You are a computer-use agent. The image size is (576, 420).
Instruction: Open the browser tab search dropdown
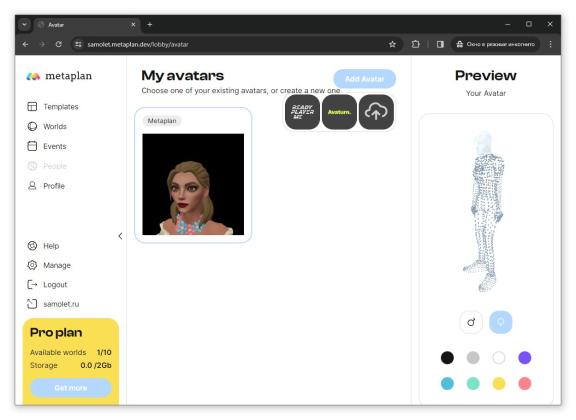tap(24, 25)
